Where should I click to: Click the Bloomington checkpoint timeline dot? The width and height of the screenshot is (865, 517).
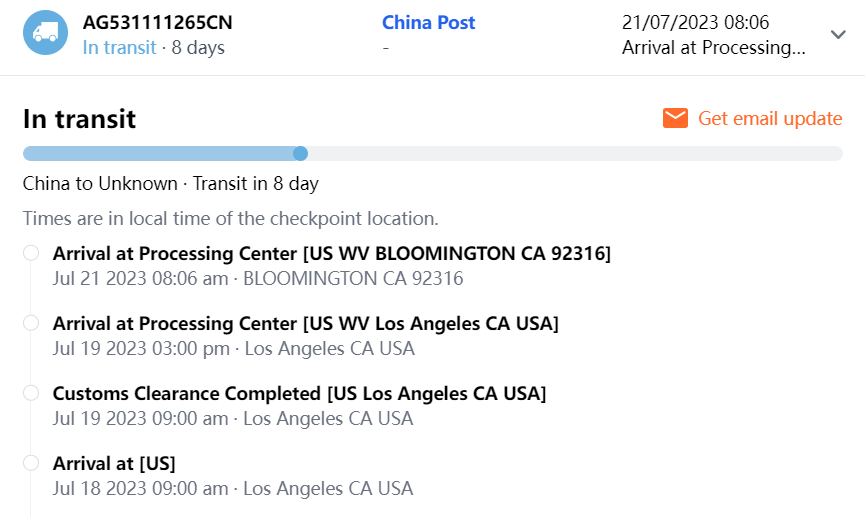pyautogui.click(x=31, y=253)
